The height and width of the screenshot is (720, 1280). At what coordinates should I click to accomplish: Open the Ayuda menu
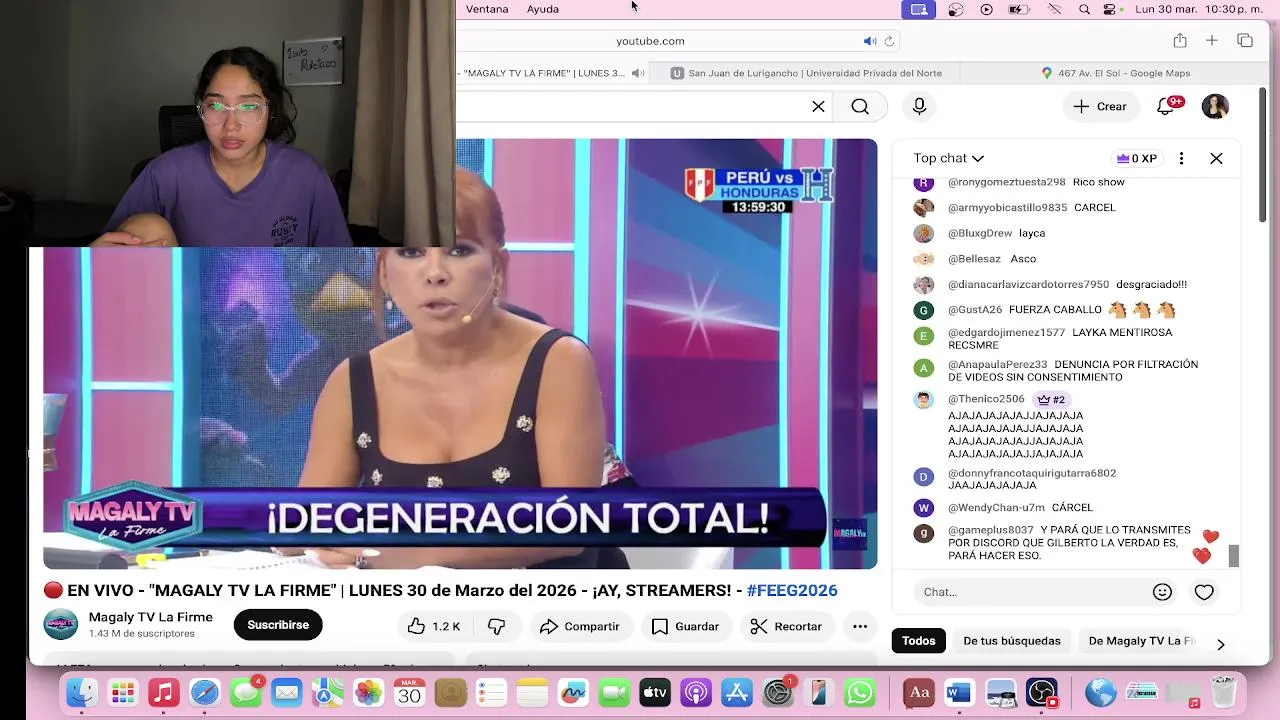tap(543, 9)
